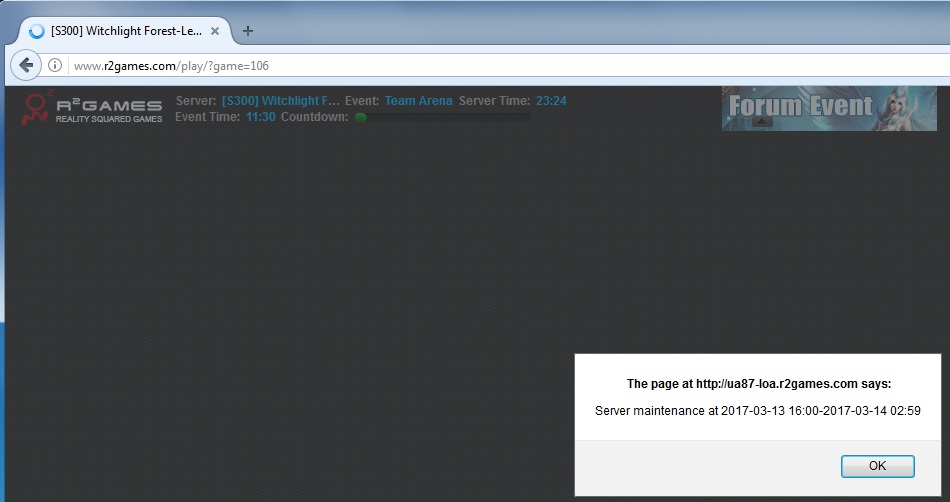Open a new tab with plus button

point(248,31)
